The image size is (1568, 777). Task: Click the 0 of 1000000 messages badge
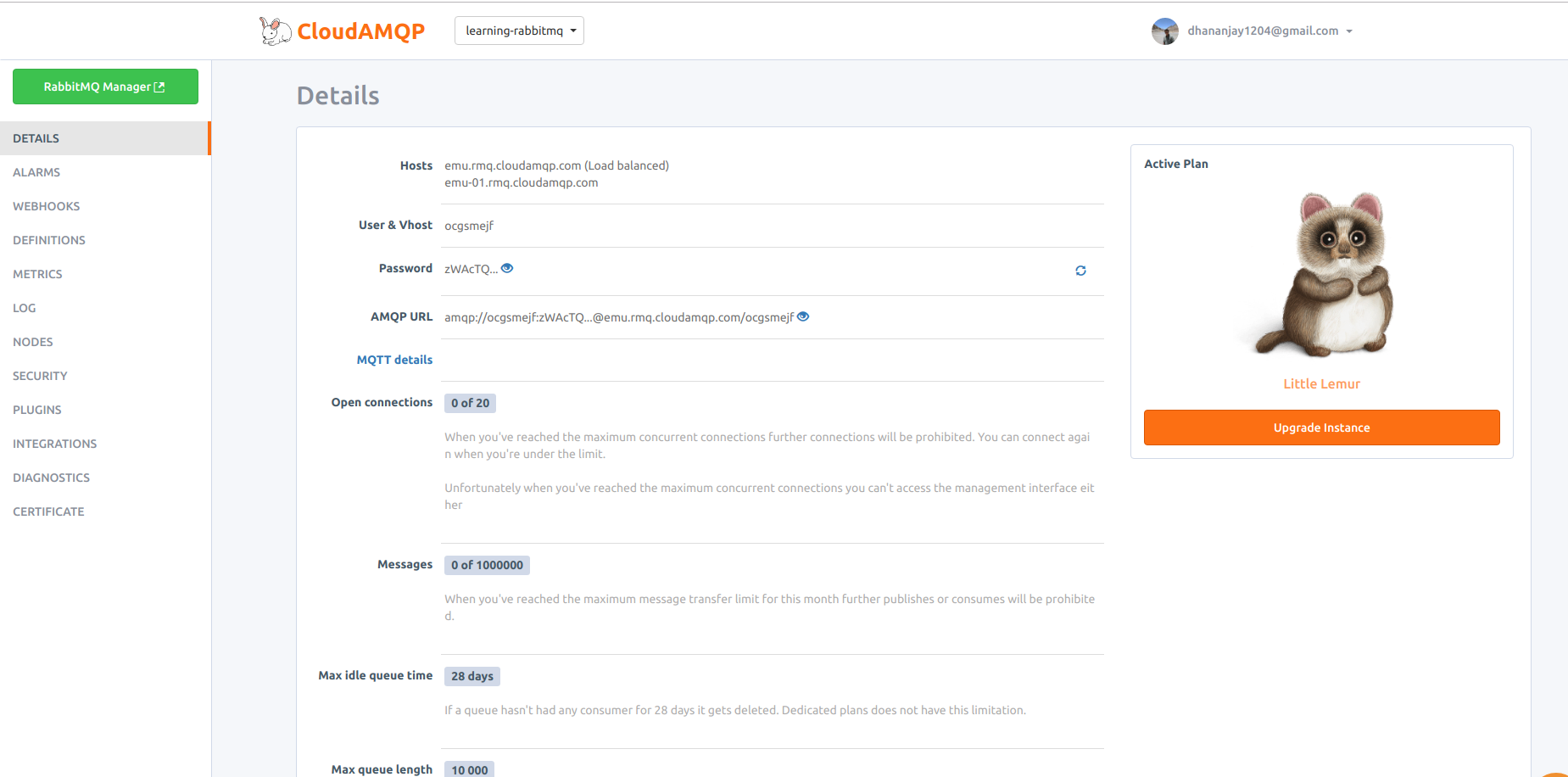click(x=487, y=565)
